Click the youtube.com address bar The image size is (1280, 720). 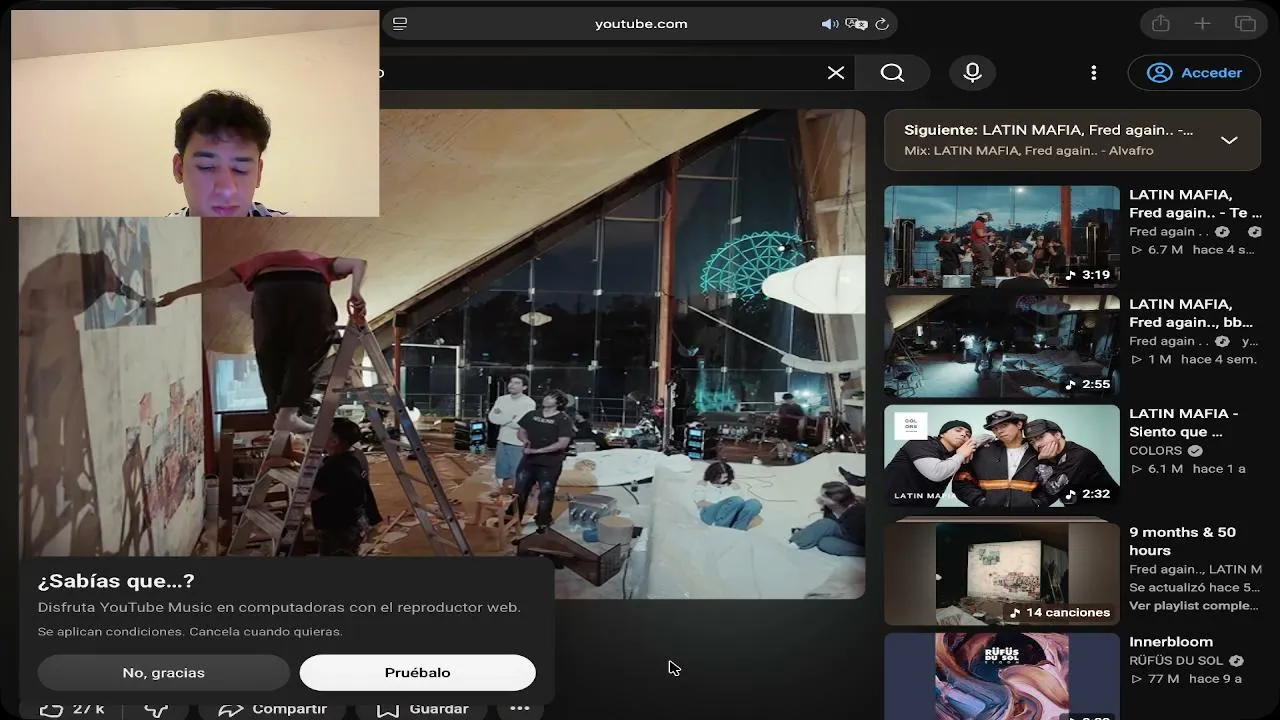(641, 24)
